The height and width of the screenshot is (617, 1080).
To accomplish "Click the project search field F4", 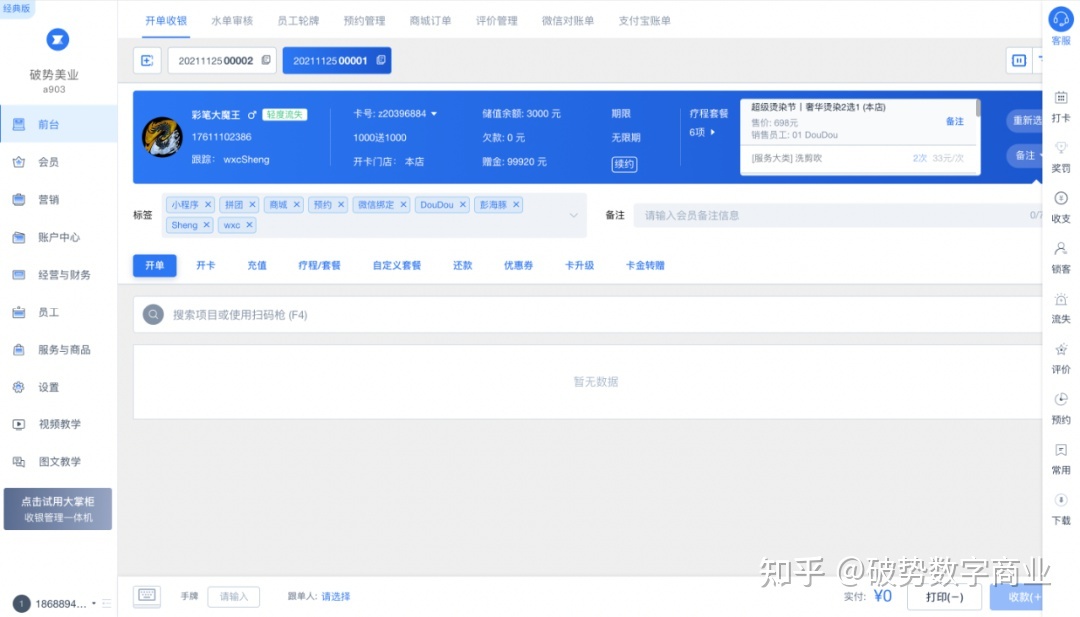I will pyautogui.click(x=400, y=314).
